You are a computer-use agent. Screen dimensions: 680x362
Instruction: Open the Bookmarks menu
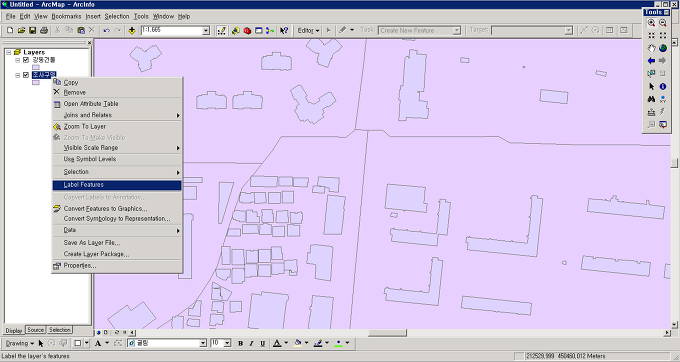(66, 16)
